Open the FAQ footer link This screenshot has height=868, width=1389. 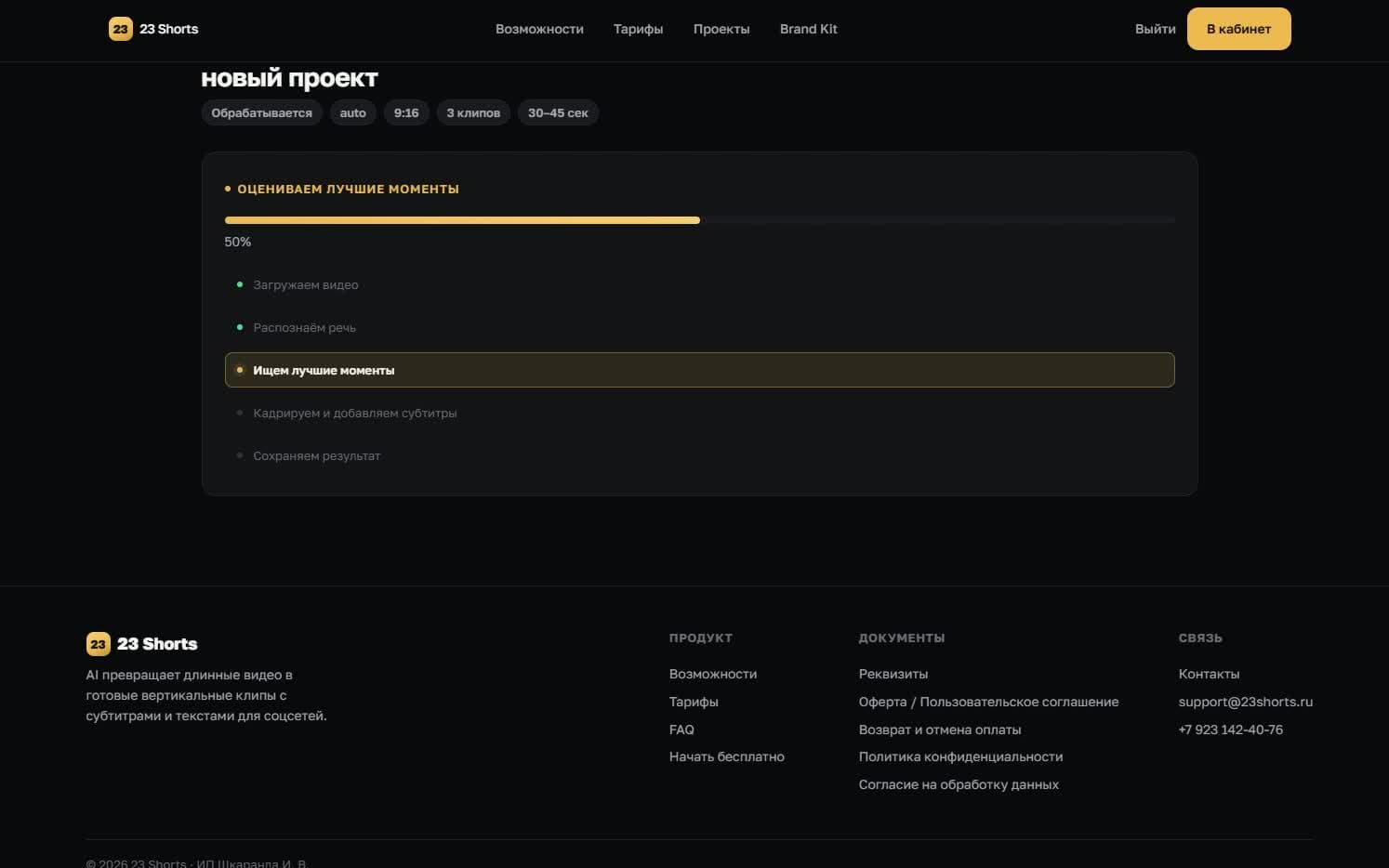tap(681, 730)
